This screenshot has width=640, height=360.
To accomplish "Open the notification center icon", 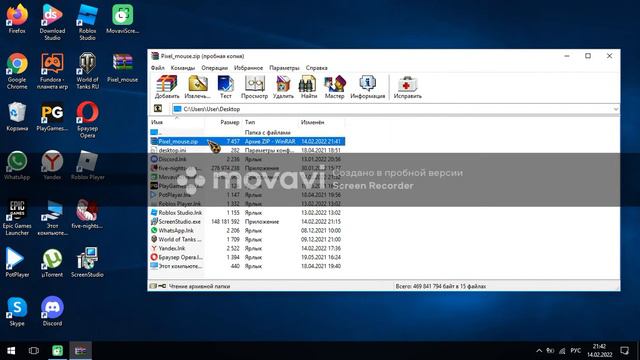I will tap(624, 351).
